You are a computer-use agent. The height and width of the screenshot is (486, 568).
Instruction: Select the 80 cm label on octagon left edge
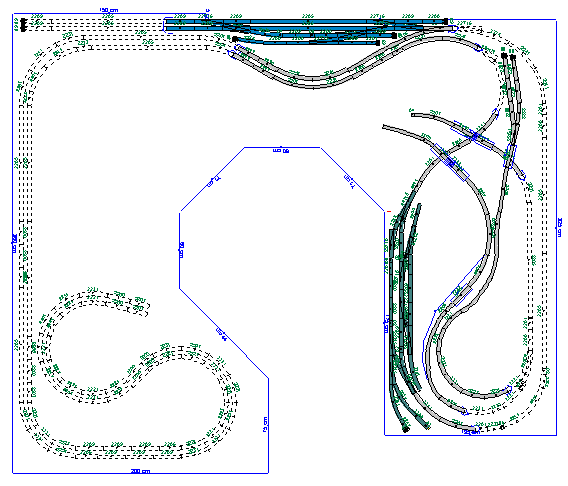pyautogui.click(x=181, y=250)
